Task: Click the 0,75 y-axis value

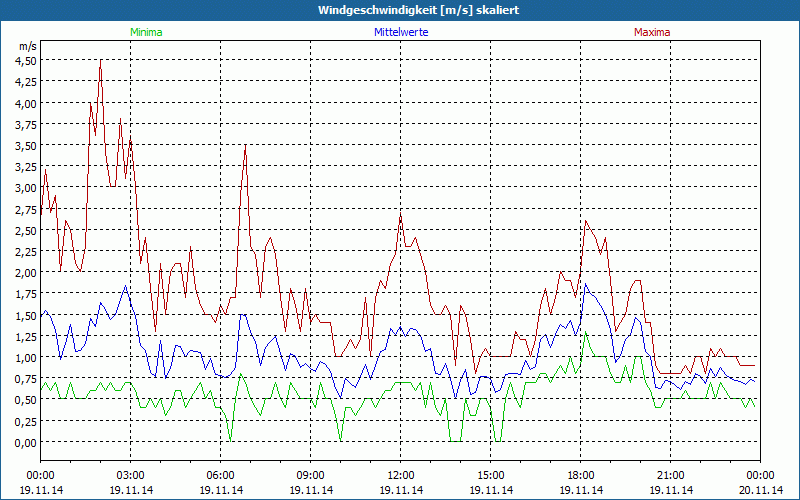Action: coord(26,379)
